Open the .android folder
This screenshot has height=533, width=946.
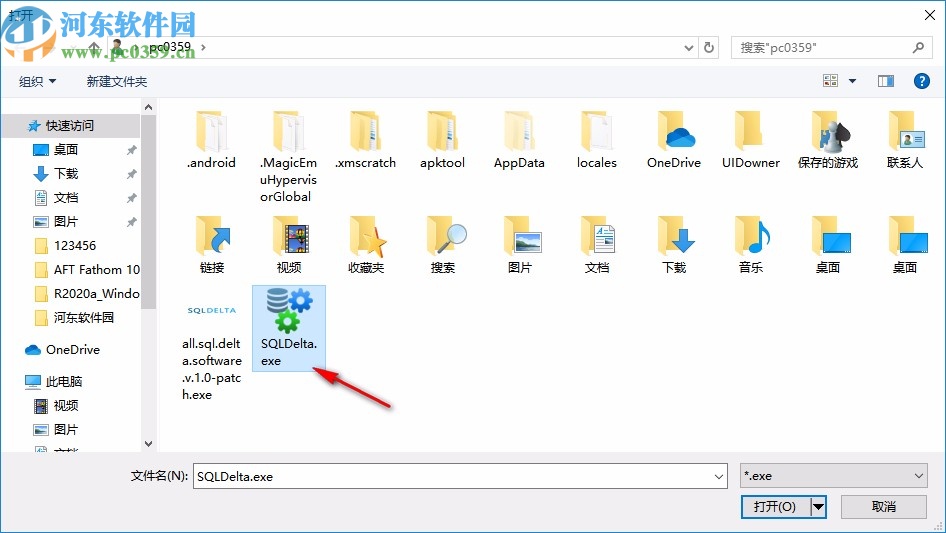tap(211, 140)
